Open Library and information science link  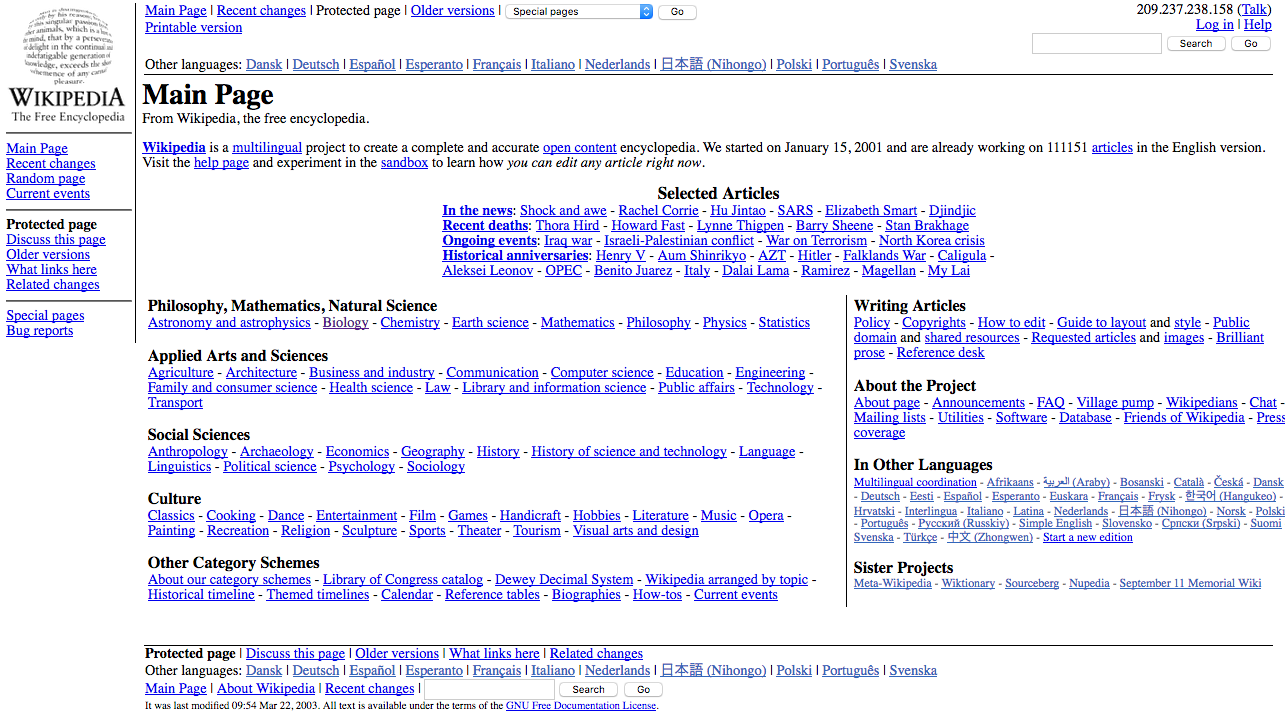(x=554, y=387)
